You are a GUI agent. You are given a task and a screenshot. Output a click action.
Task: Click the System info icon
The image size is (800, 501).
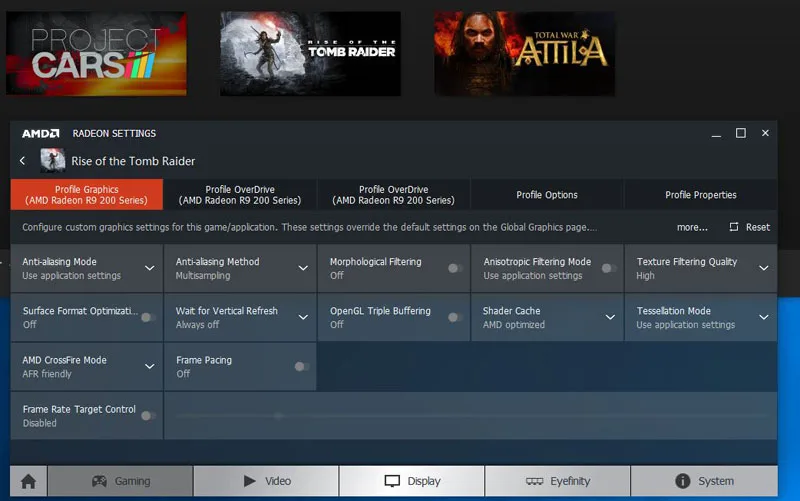tap(683, 481)
